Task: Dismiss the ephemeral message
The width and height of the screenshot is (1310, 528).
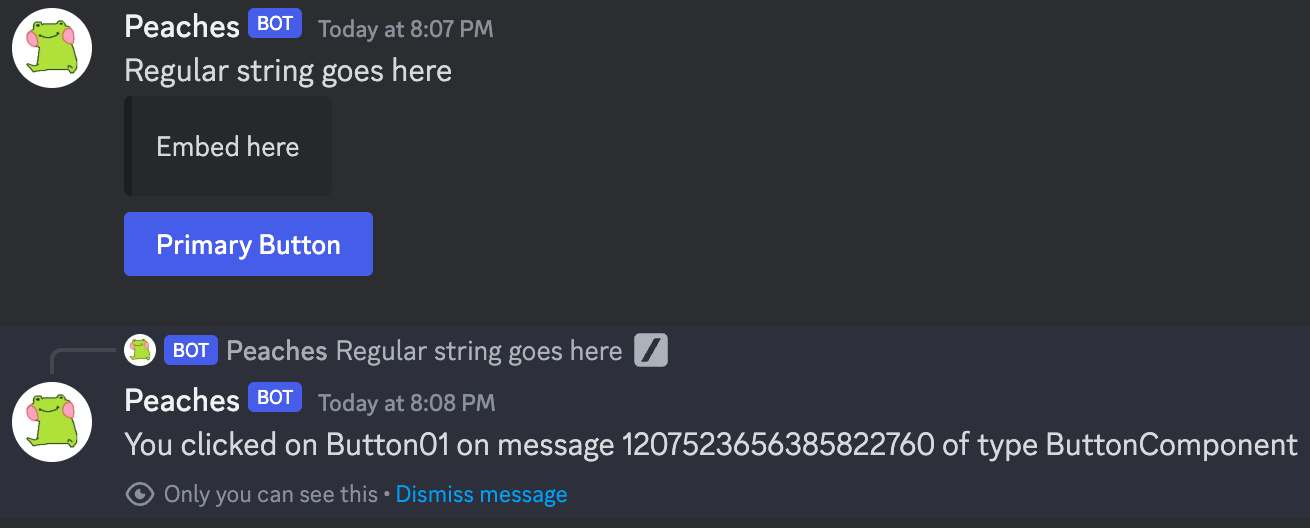Action: click(x=481, y=494)
